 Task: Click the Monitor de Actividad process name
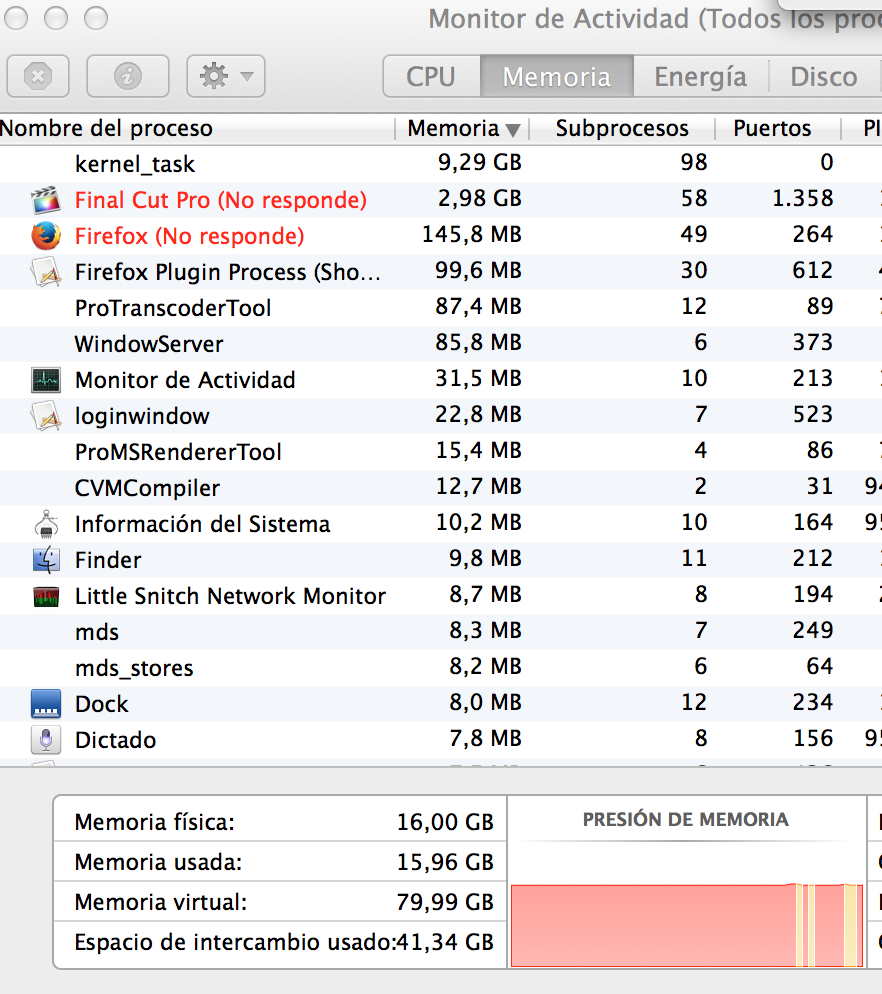pyautogui.click(x=185, y=380)
